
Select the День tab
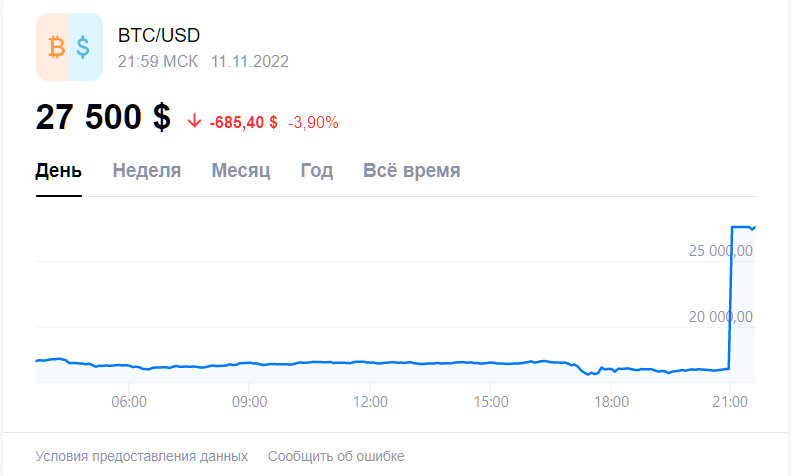[x=59, y=171]
